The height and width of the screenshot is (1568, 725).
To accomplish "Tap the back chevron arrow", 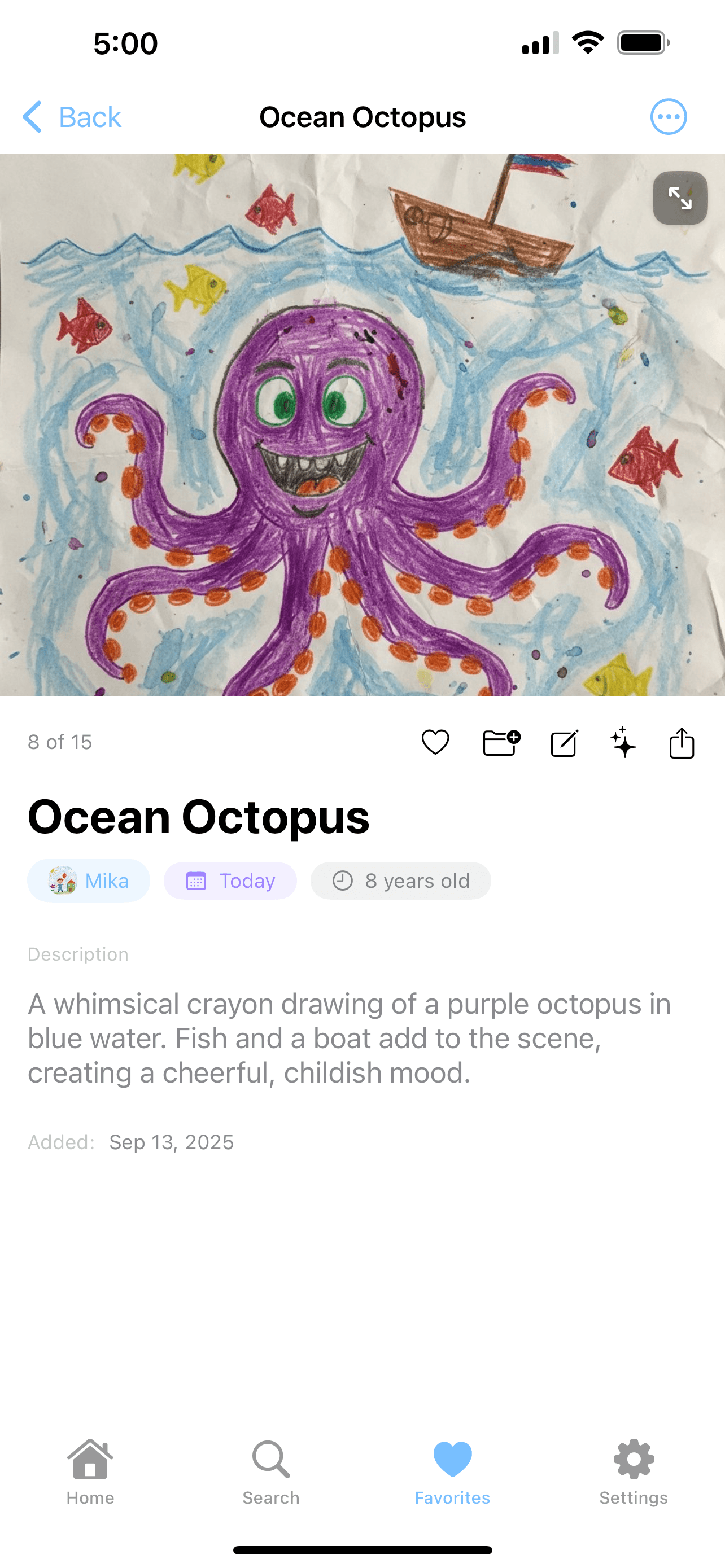I will (33, 117).
